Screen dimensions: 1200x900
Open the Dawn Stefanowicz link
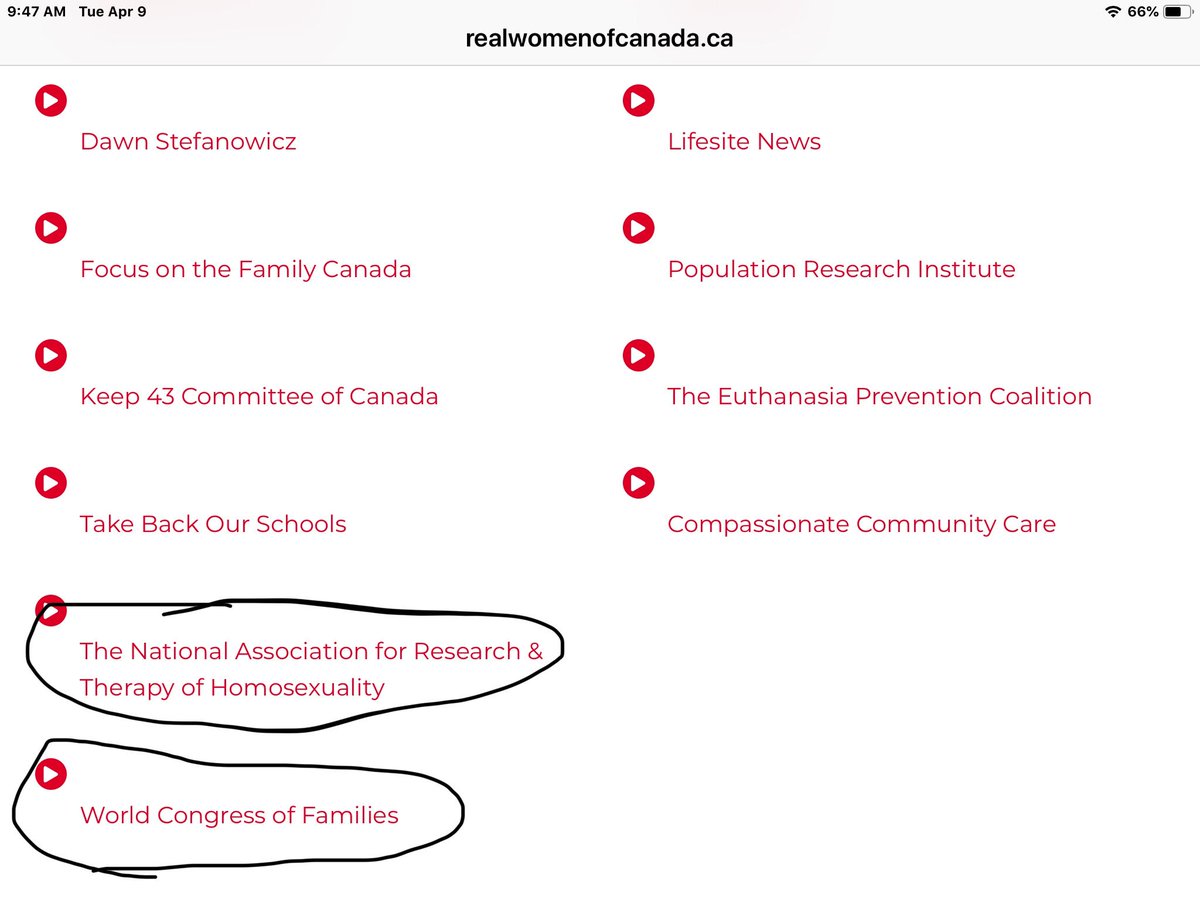[188, 141]
